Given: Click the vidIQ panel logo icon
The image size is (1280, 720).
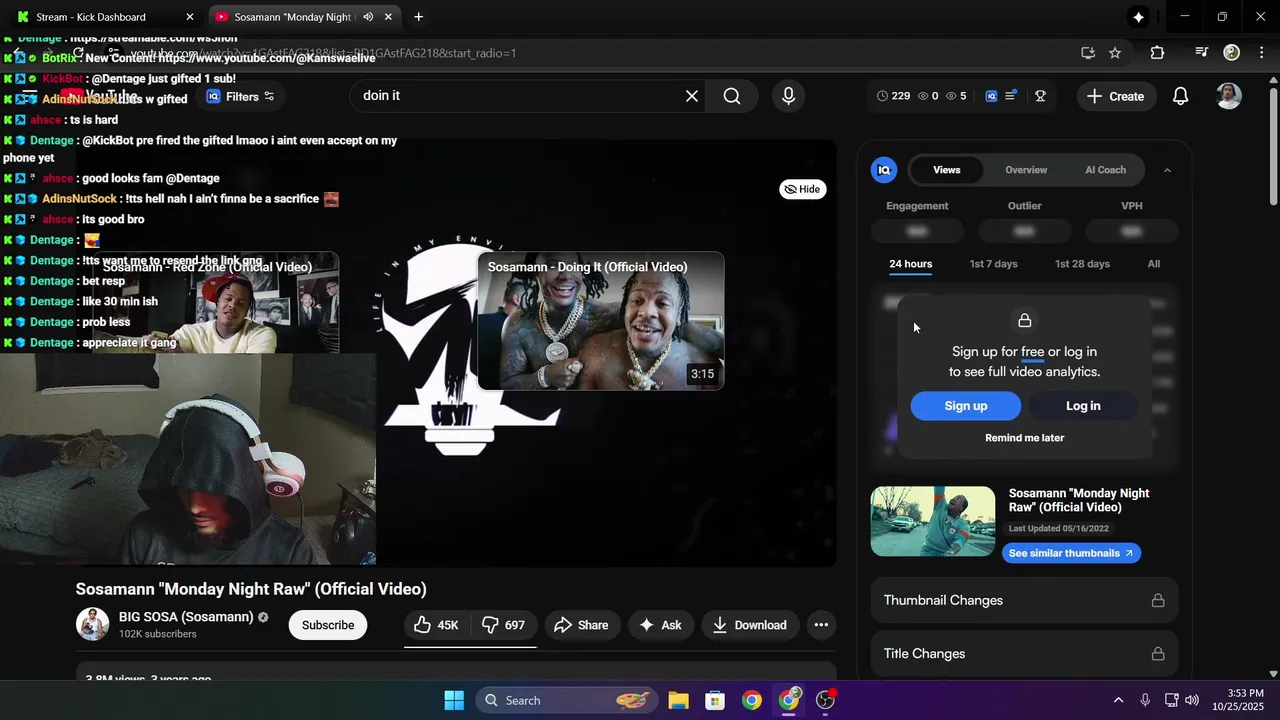Looking at the screenshot, I should pyautogui.click(x=884, y=170).
